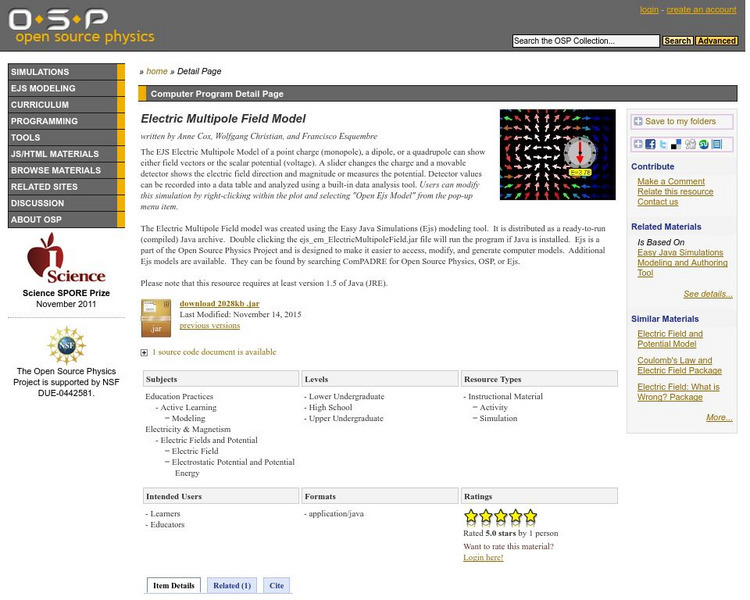This screenshot has height=600, width=750.
Task: Open Electric Field: What is Wrong? Package
Action: tap(678, 392)
